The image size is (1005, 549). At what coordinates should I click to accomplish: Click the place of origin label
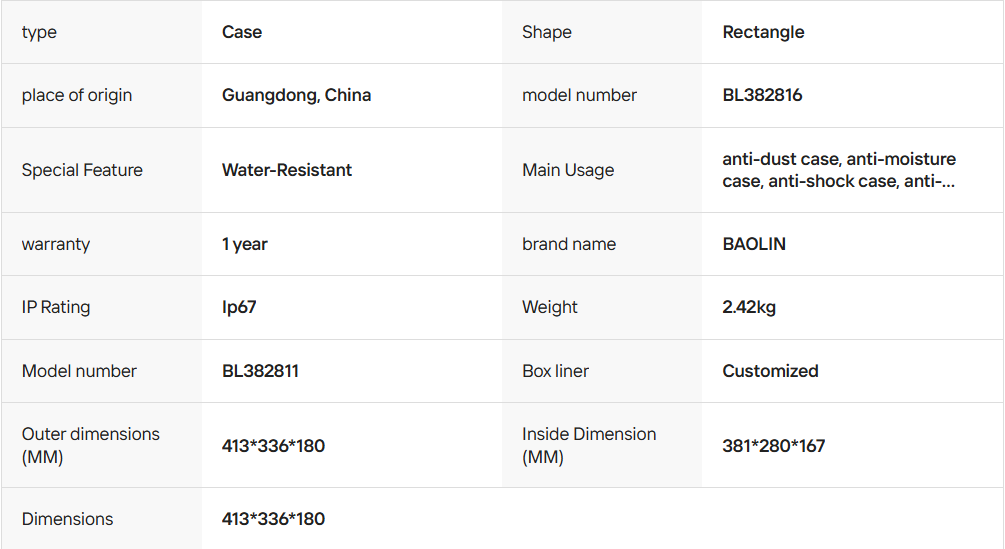[77, 96]
